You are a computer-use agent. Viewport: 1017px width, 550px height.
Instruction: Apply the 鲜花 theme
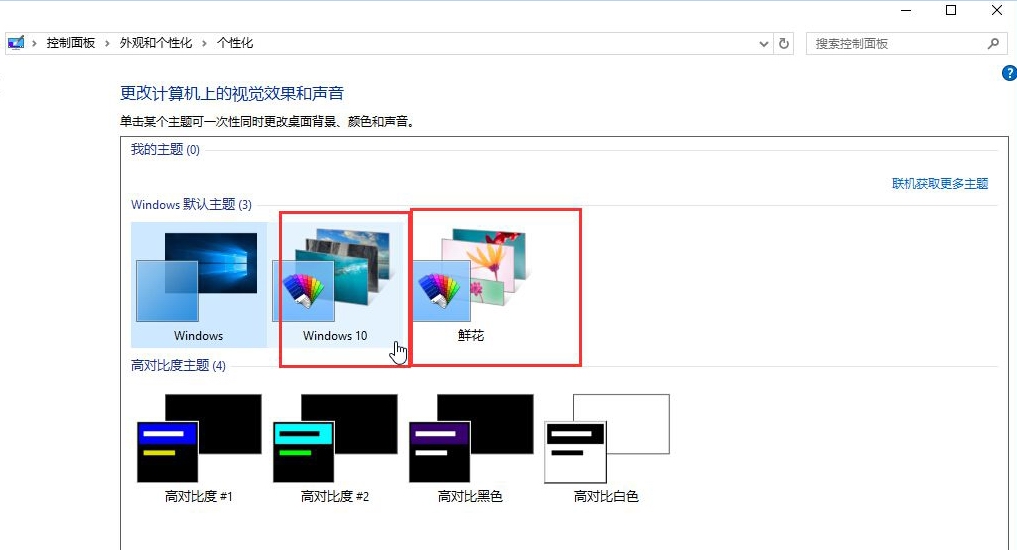[470, 285]
